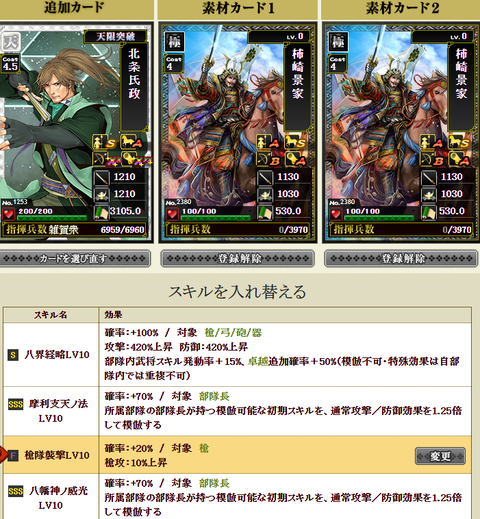Click 登録解除 under 素材カード1

[237, 258]
